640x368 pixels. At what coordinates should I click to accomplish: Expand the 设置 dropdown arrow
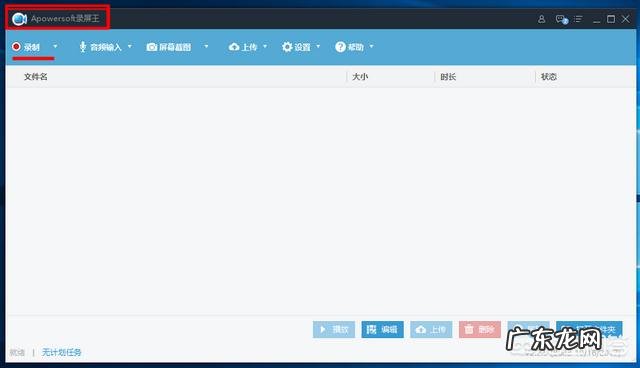318,47
